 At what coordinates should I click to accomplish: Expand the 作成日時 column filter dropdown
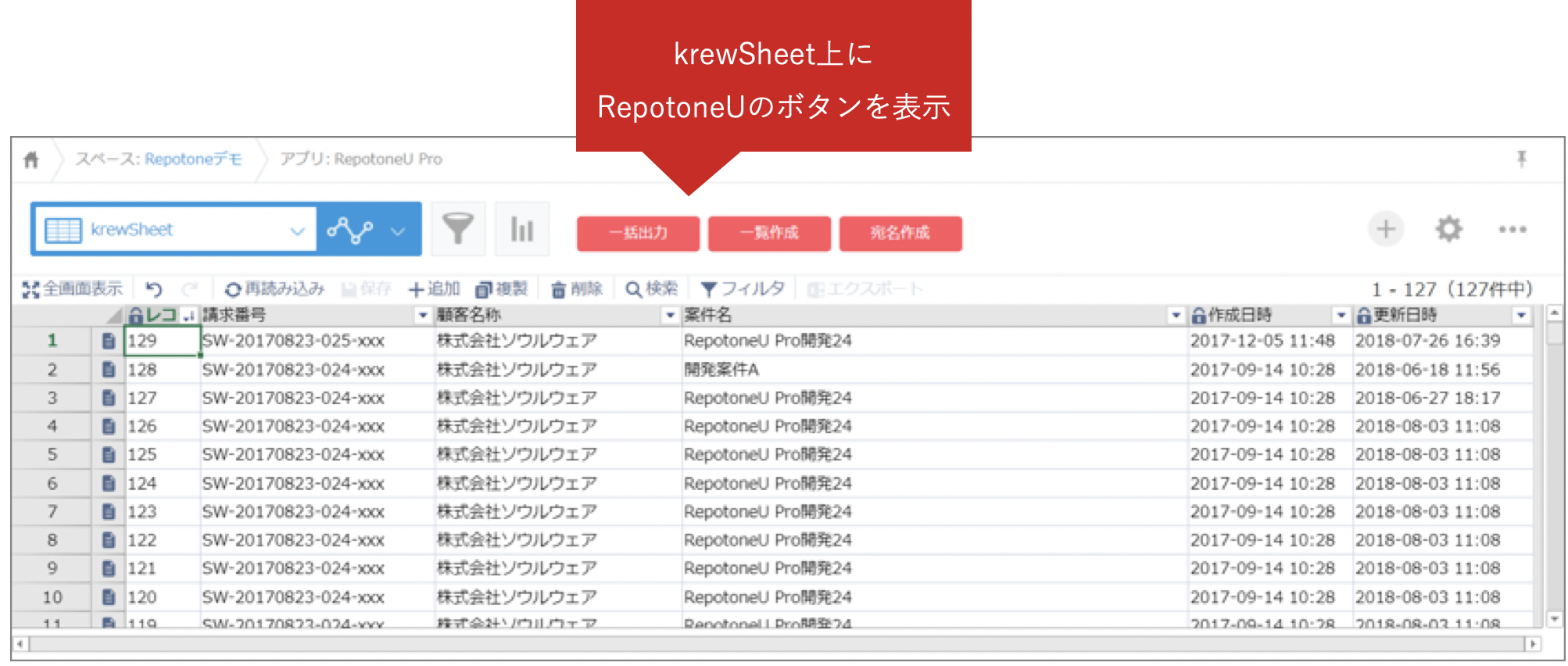pos(1341,315)
